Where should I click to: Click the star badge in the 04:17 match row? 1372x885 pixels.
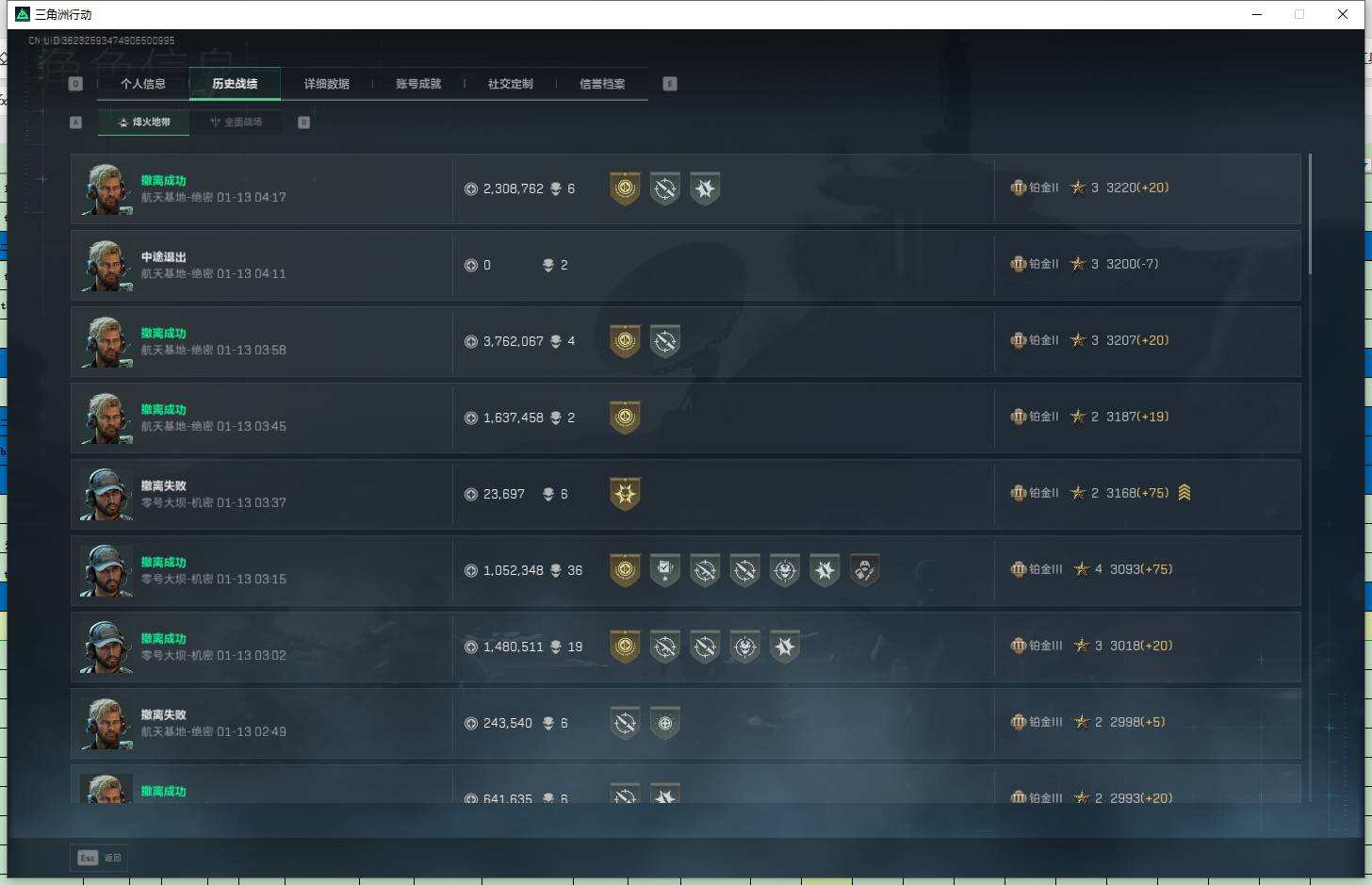click(704, 188)
